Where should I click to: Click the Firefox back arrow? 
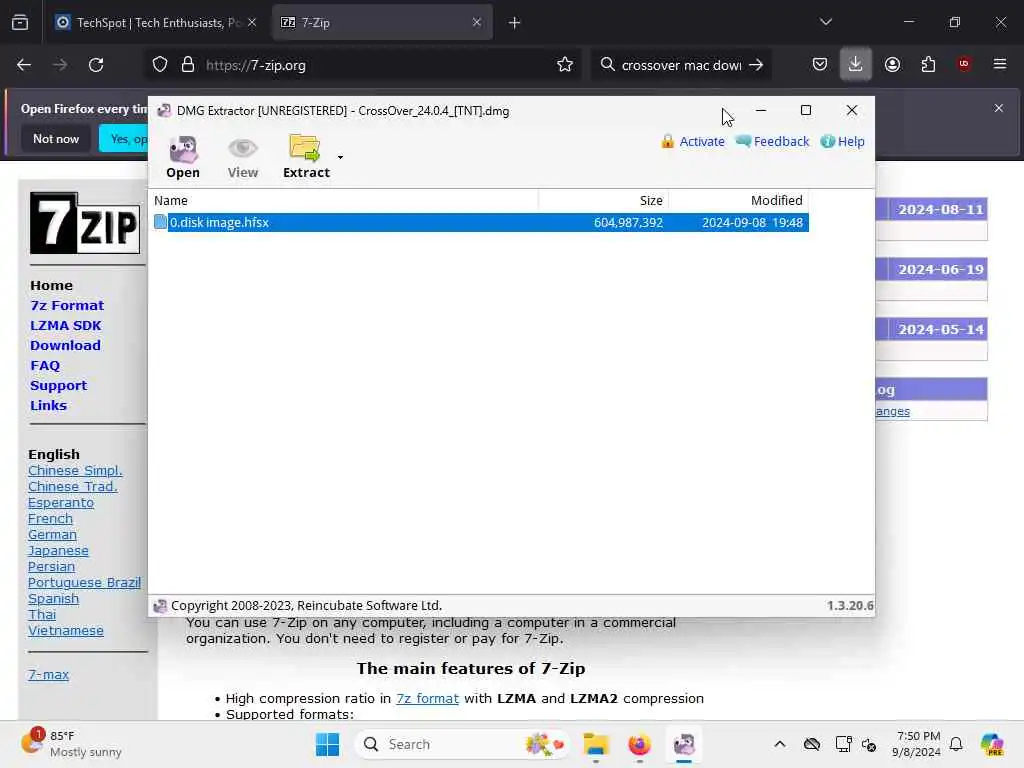[24, 65]
